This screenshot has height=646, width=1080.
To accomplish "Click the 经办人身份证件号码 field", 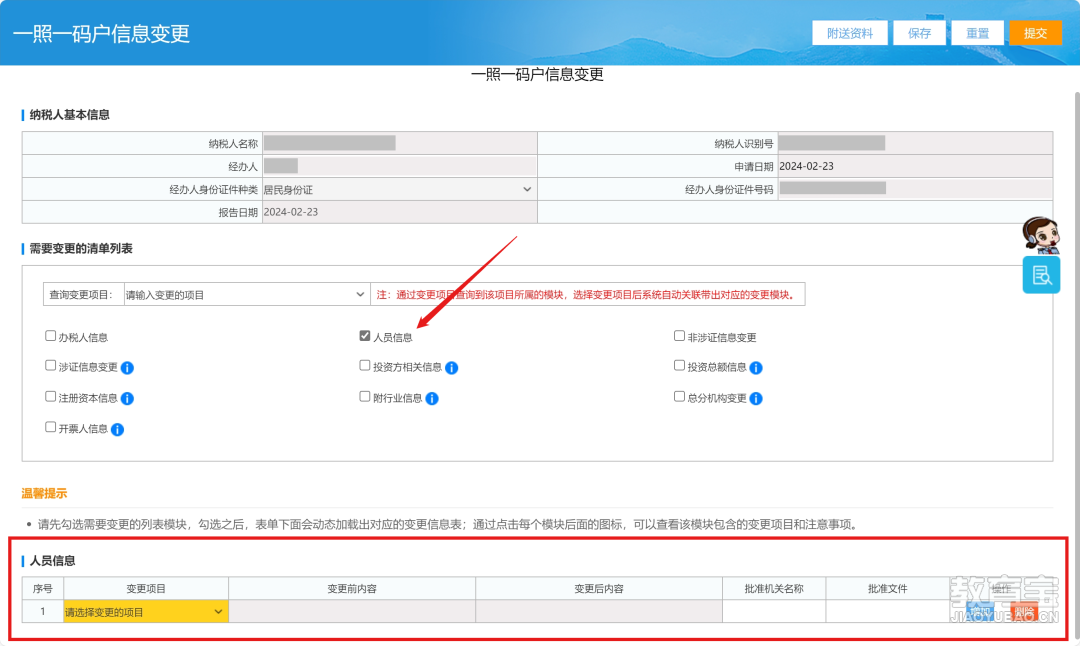I will 915,189.
